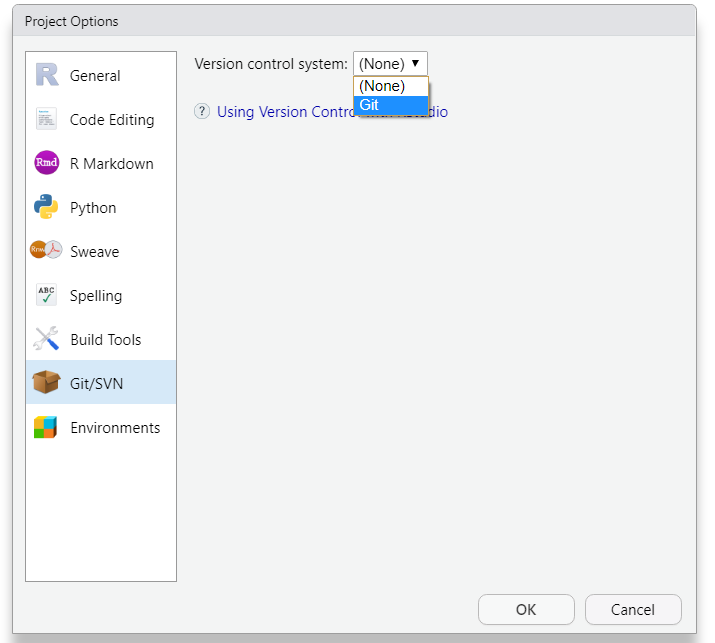This screenshot has height=643, width=715.
Task: Select (None) in the dropdown list
Action: (x=390, y=86)
